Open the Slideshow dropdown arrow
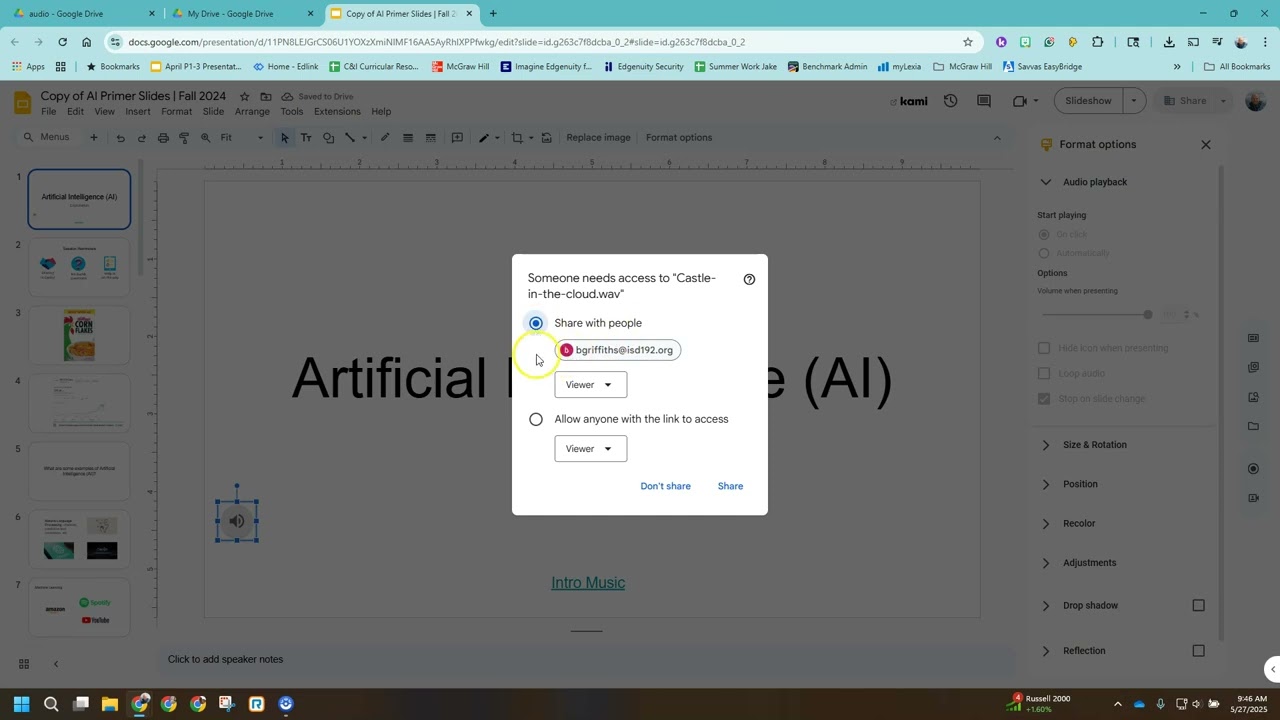This screenshot has width=1280, height=720. (1134, 101)
